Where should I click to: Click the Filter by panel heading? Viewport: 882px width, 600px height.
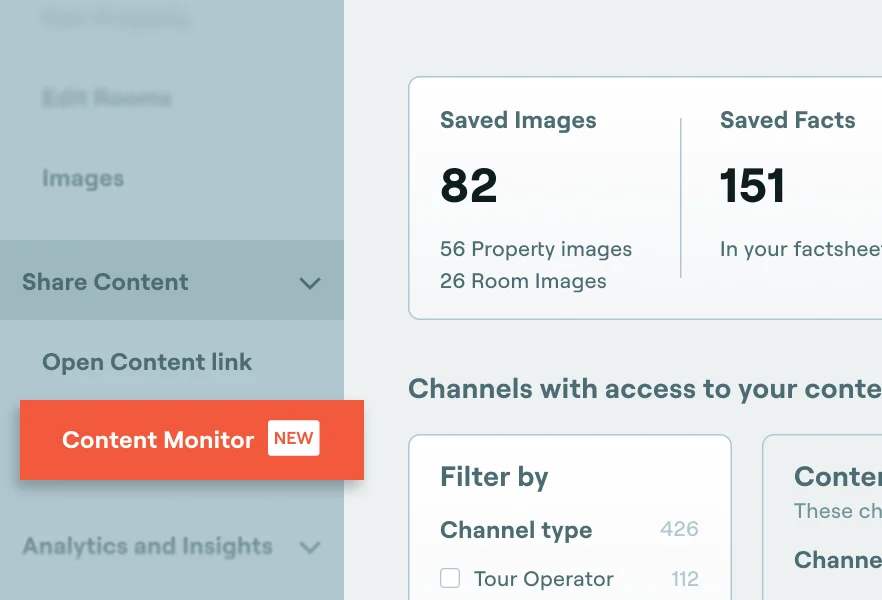click(x=494, y=478)
